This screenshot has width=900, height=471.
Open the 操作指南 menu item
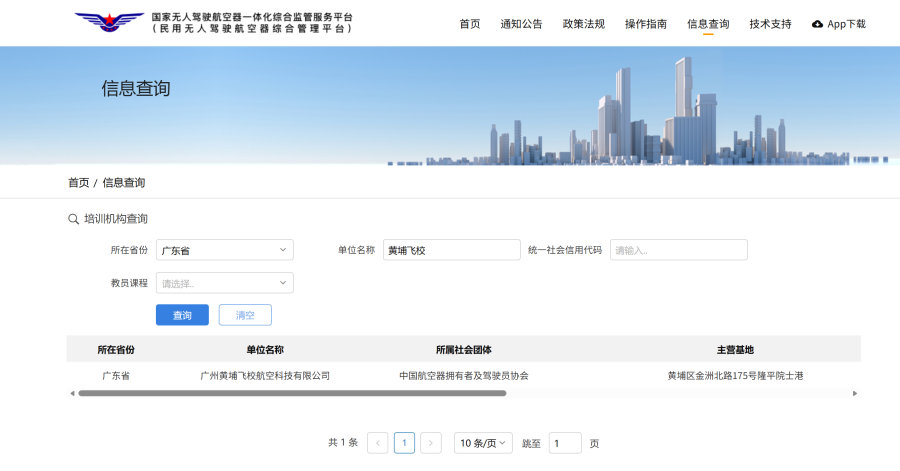coord(646,24)
